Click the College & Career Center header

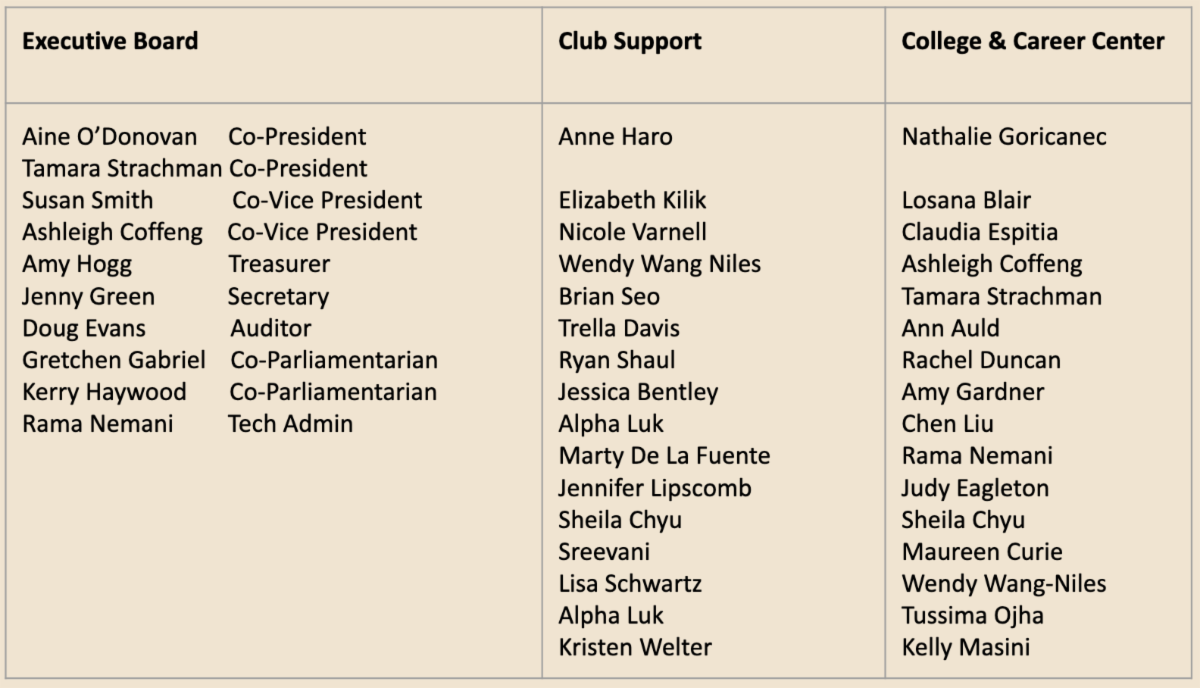pos(1033,41)
